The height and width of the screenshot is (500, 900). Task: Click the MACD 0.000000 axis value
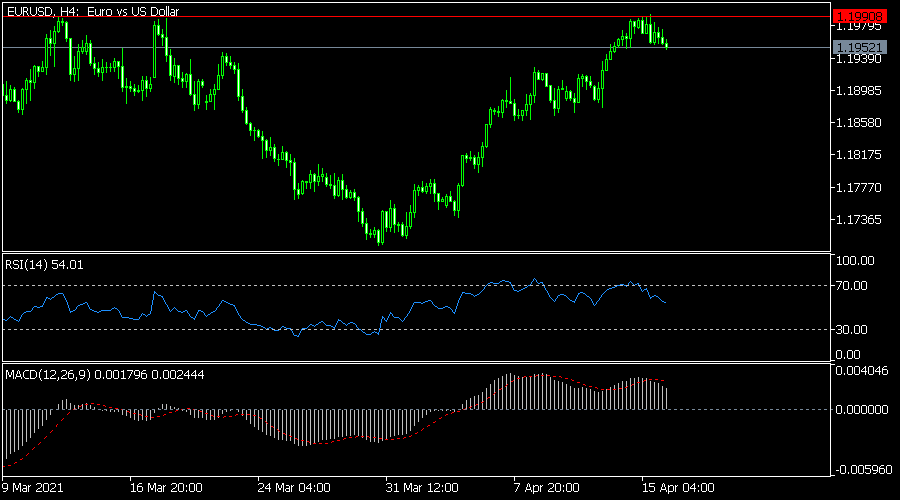862,409
